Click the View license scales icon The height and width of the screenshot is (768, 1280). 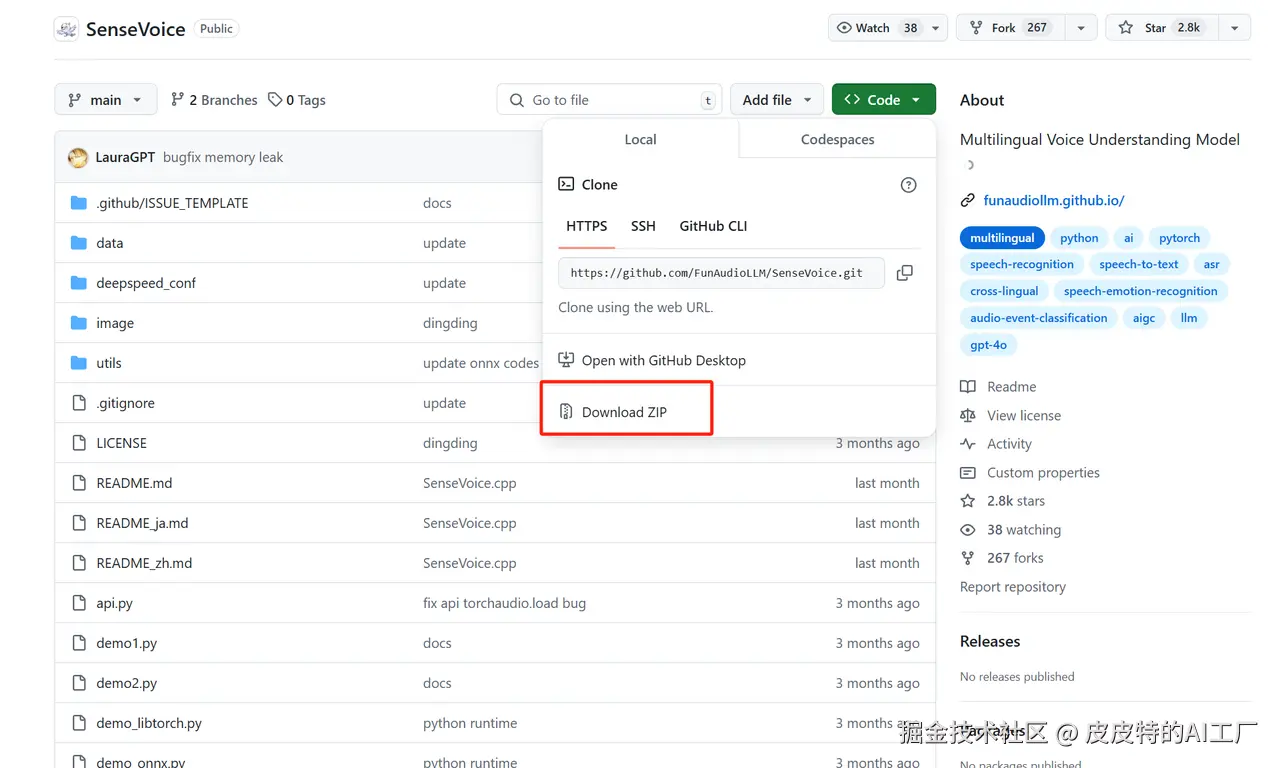pos(967,415)
